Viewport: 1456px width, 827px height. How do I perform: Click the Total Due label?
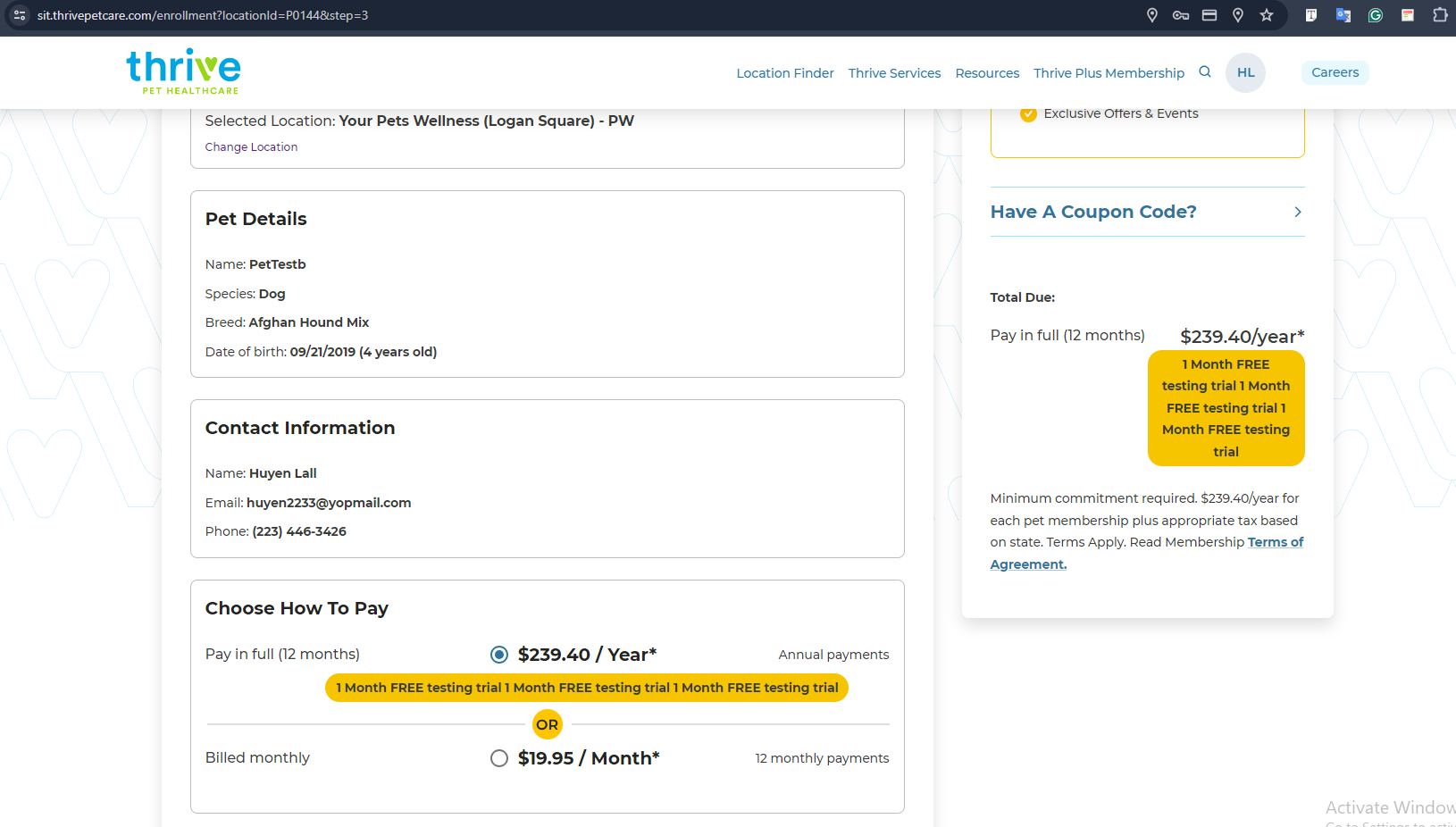pos(1023,297)
